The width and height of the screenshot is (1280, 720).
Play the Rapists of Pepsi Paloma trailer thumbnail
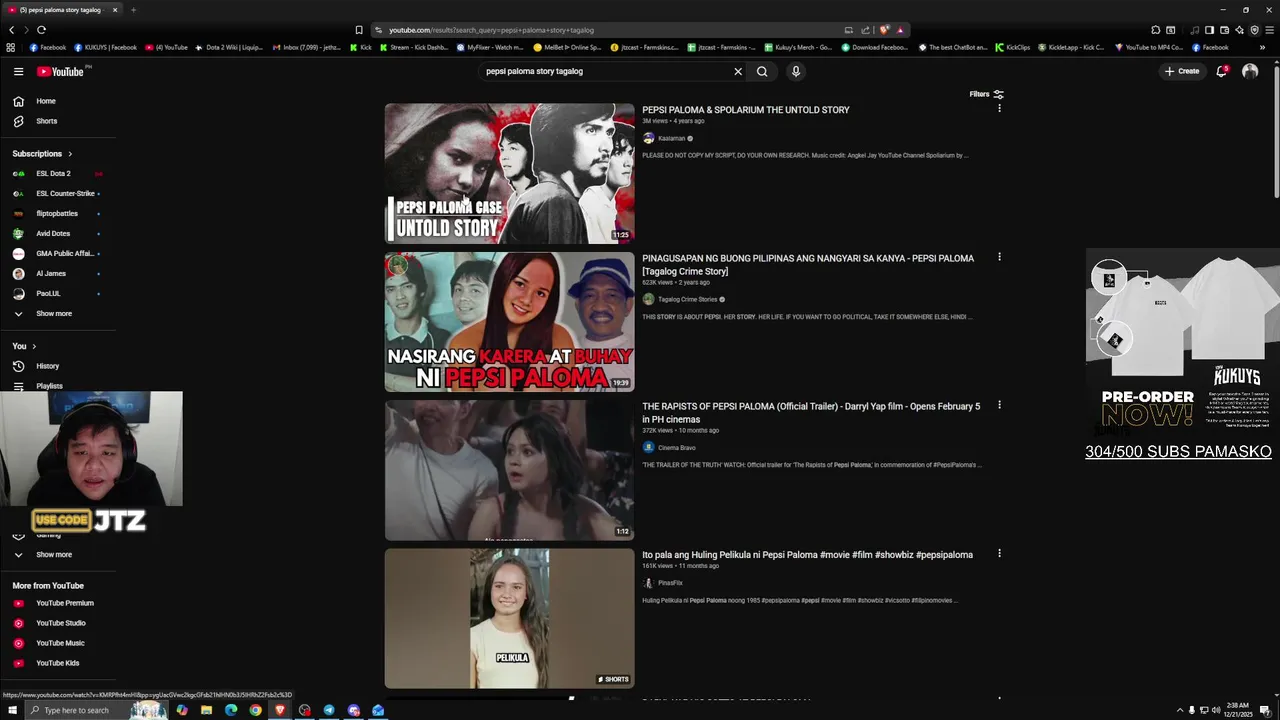click(x=509, y=470)
